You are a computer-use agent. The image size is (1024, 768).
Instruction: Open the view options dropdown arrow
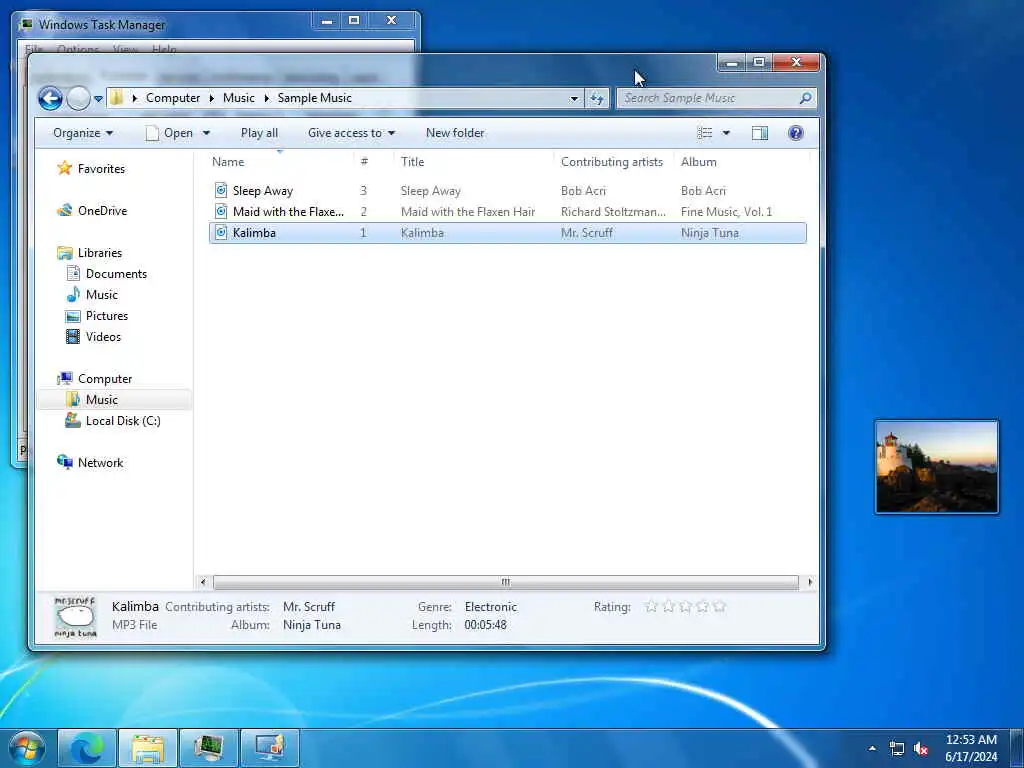tap(726, 133)
